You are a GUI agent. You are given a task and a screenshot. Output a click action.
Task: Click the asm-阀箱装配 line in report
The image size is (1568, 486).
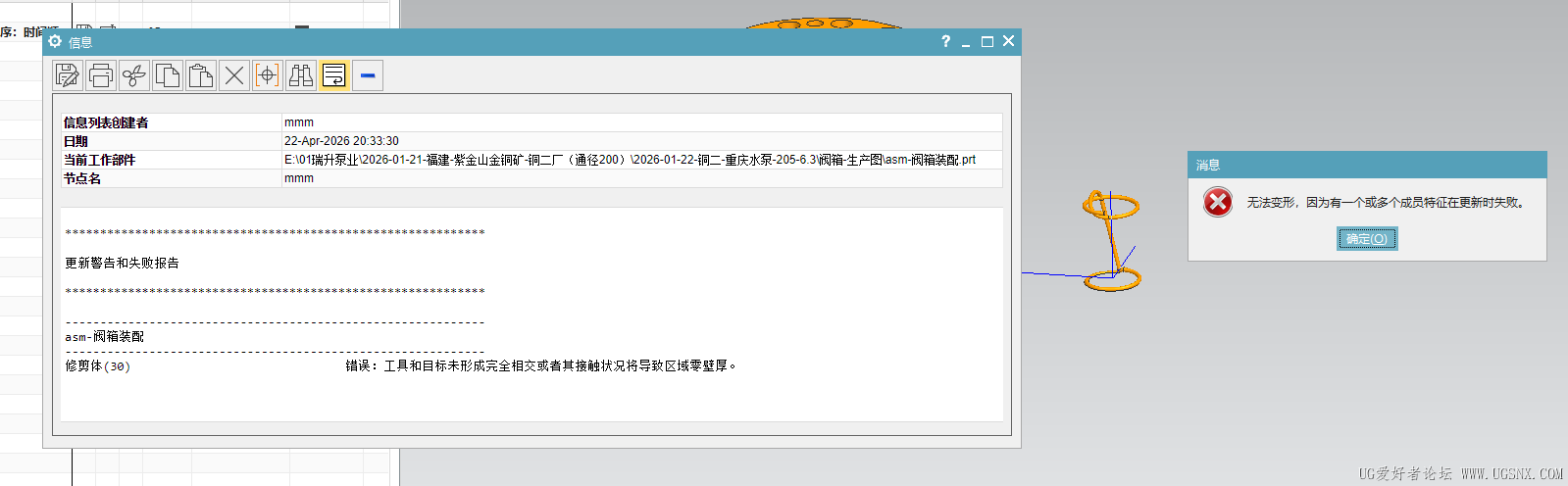pyautogui.click(x=105, y=336)
